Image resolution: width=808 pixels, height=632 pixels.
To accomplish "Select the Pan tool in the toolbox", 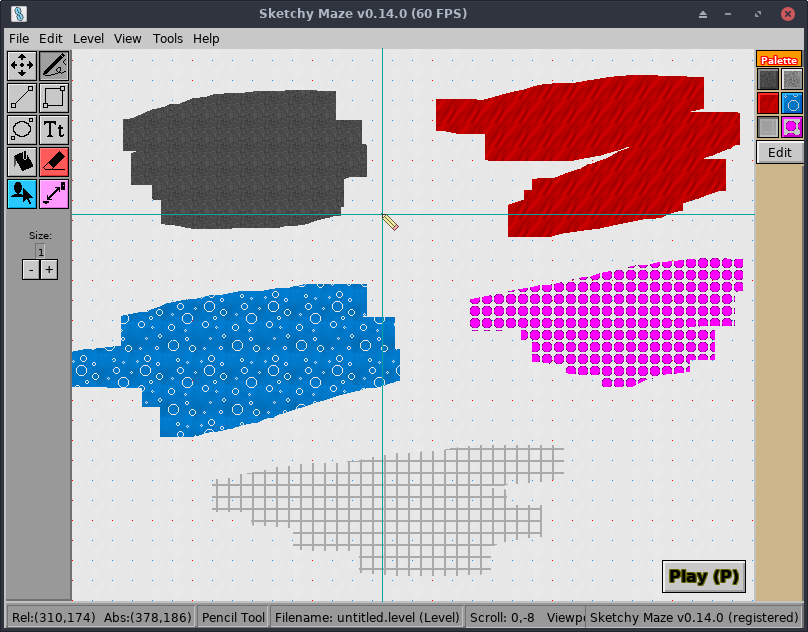I will point(21,66).
